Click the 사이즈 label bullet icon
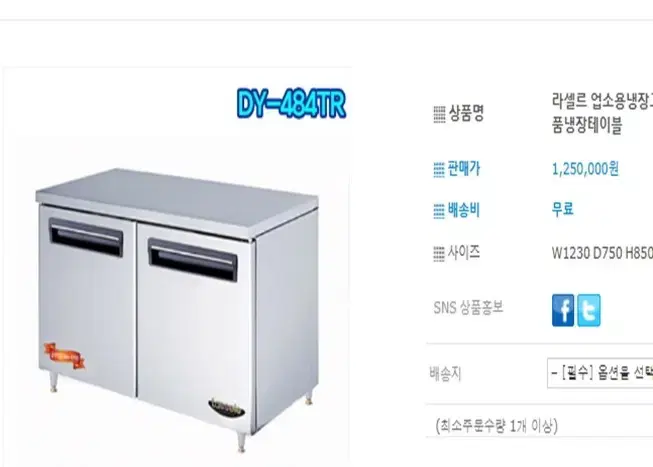 (439, 254)
